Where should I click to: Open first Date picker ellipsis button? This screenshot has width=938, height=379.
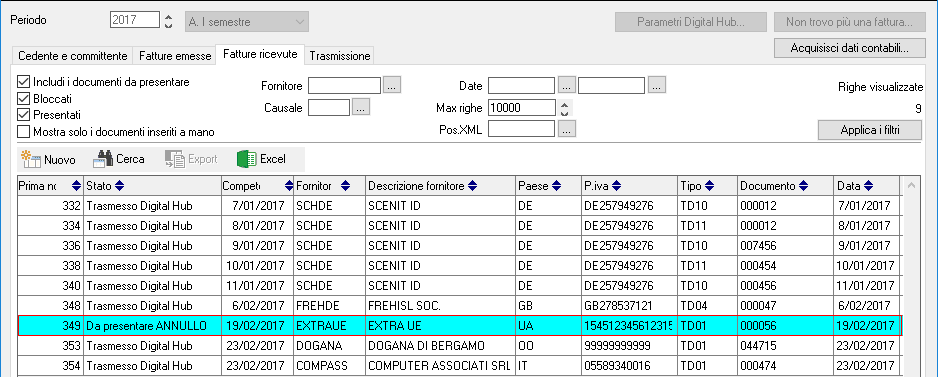567,85
